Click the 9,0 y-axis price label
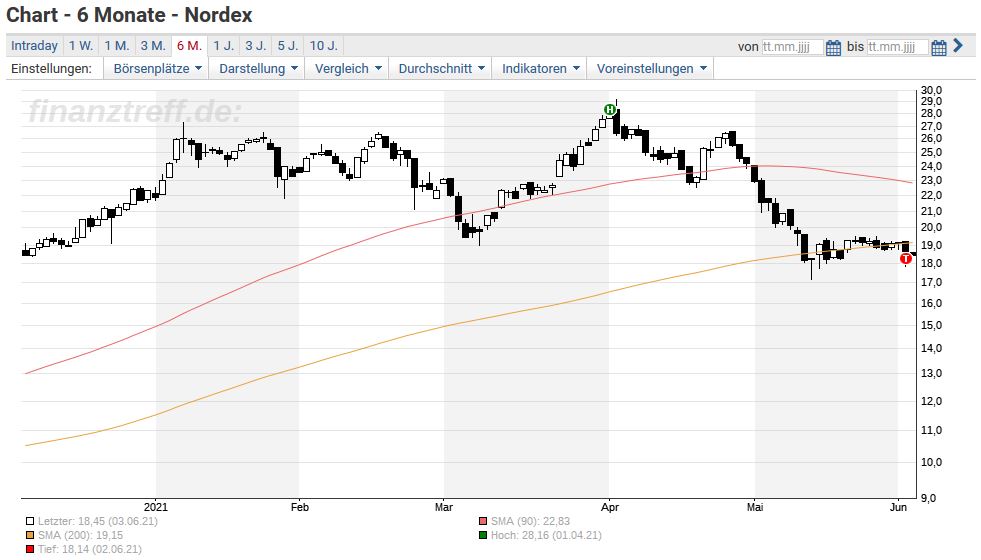The height and width of the screenshot is (560, 981). pyautogui.click(x=928, y=498)
